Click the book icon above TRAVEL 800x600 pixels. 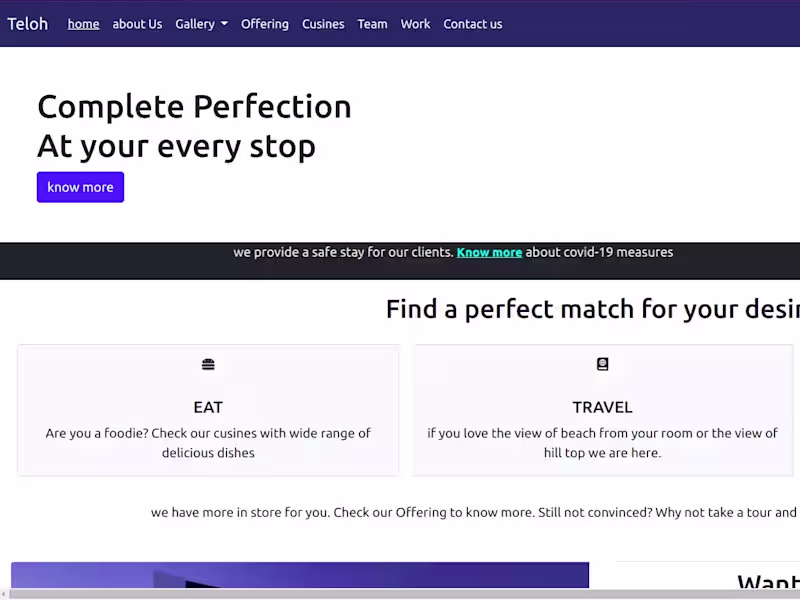602,365
